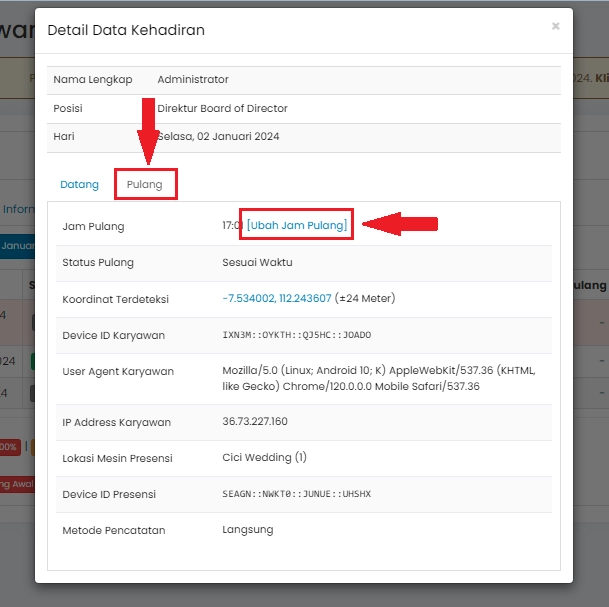Click the Device ID Karyawan code
609x607 pixels.
pyautogui.click(x=296, y=335)
